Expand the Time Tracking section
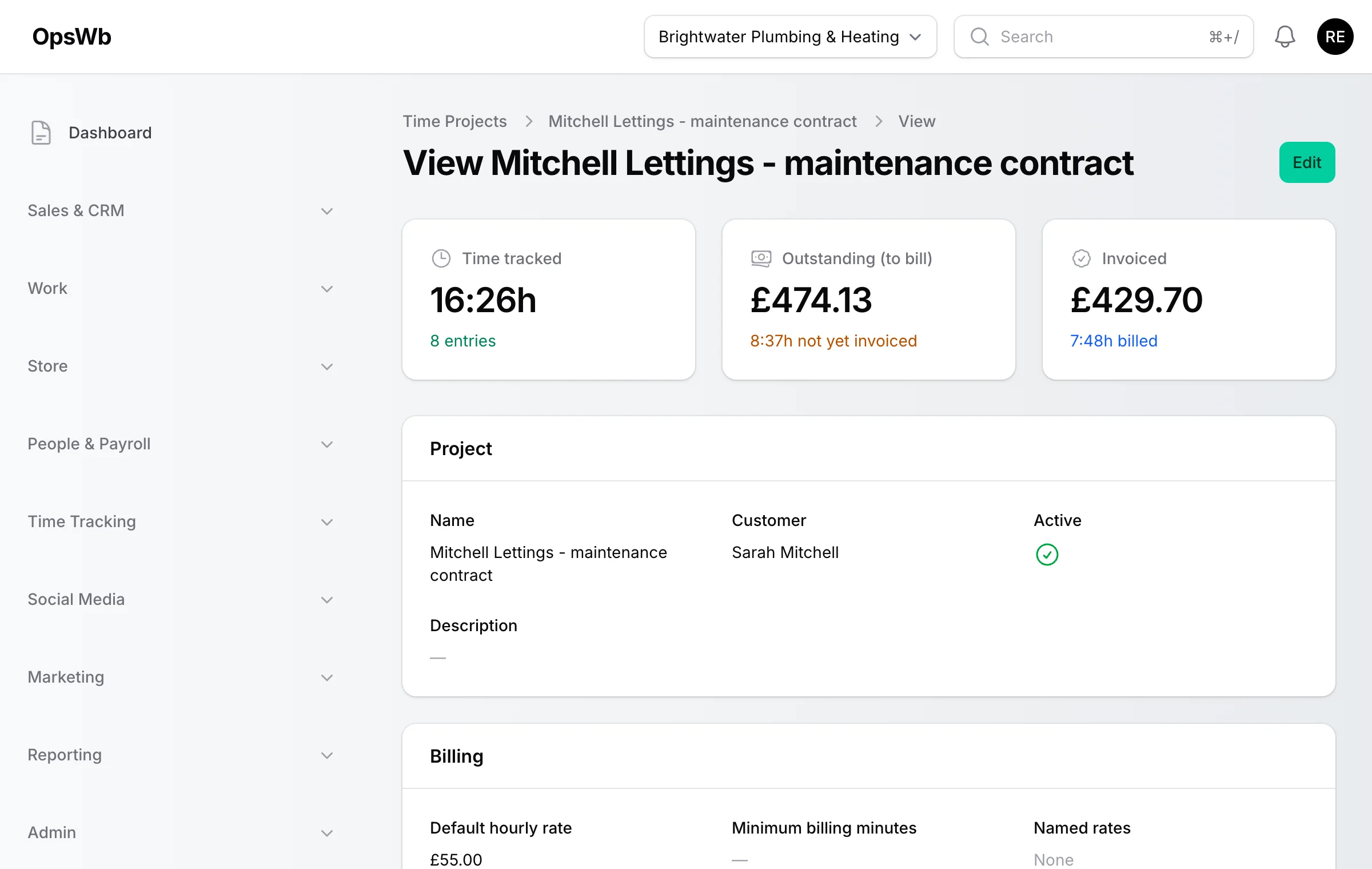 pyautogui.click(x=181, y=521)
